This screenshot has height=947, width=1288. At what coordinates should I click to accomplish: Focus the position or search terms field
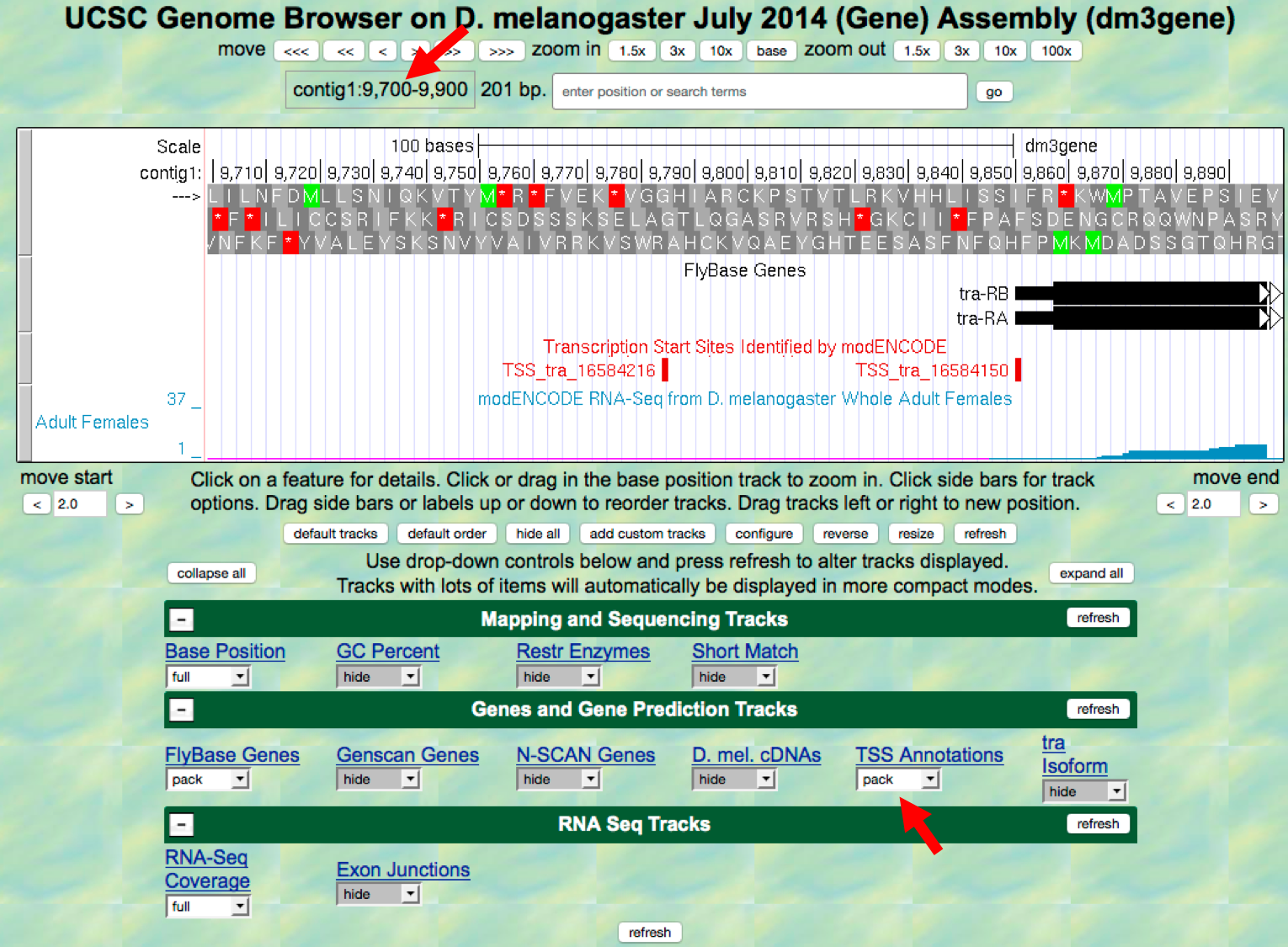coord(759,92)
